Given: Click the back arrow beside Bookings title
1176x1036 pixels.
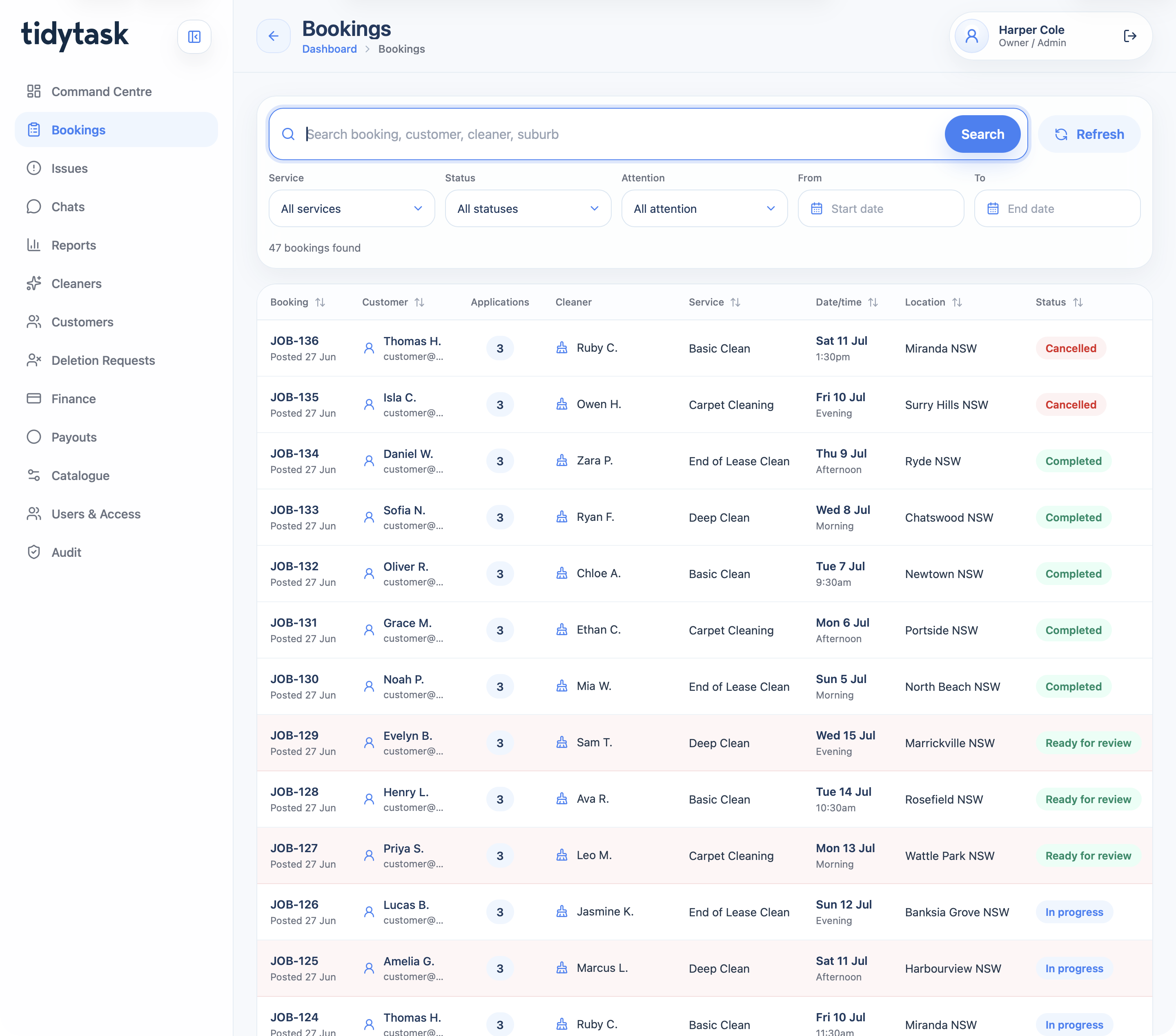Looking at the screenshot, I should [273, 36].
